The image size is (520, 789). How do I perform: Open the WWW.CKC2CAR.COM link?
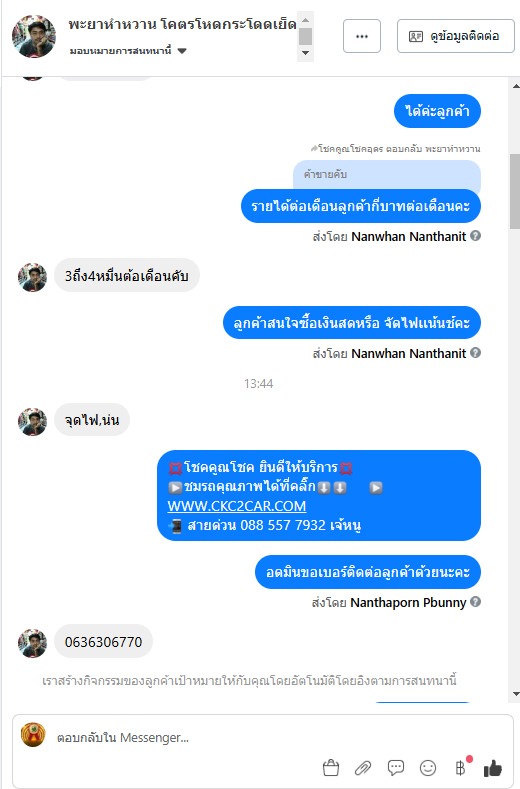[x=237, y=506]
